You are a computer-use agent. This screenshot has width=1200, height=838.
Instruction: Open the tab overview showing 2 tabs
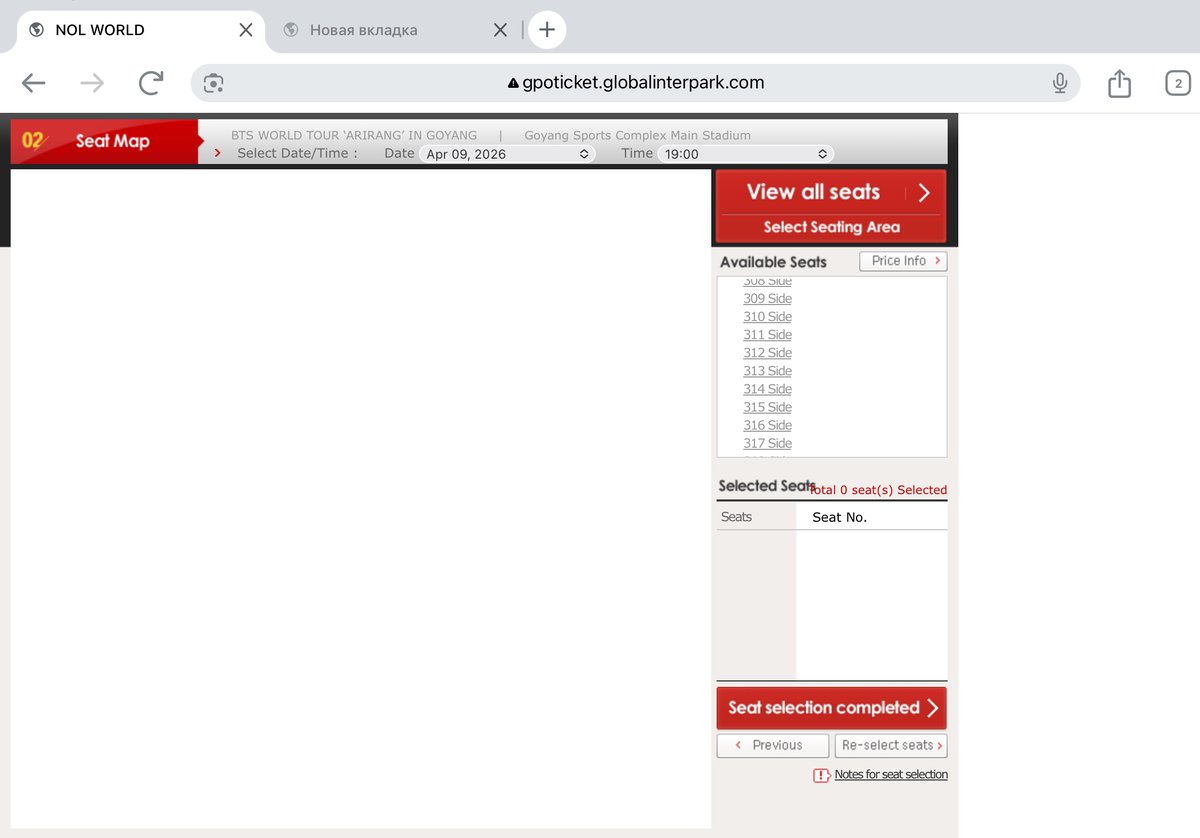click(1176, 83)
